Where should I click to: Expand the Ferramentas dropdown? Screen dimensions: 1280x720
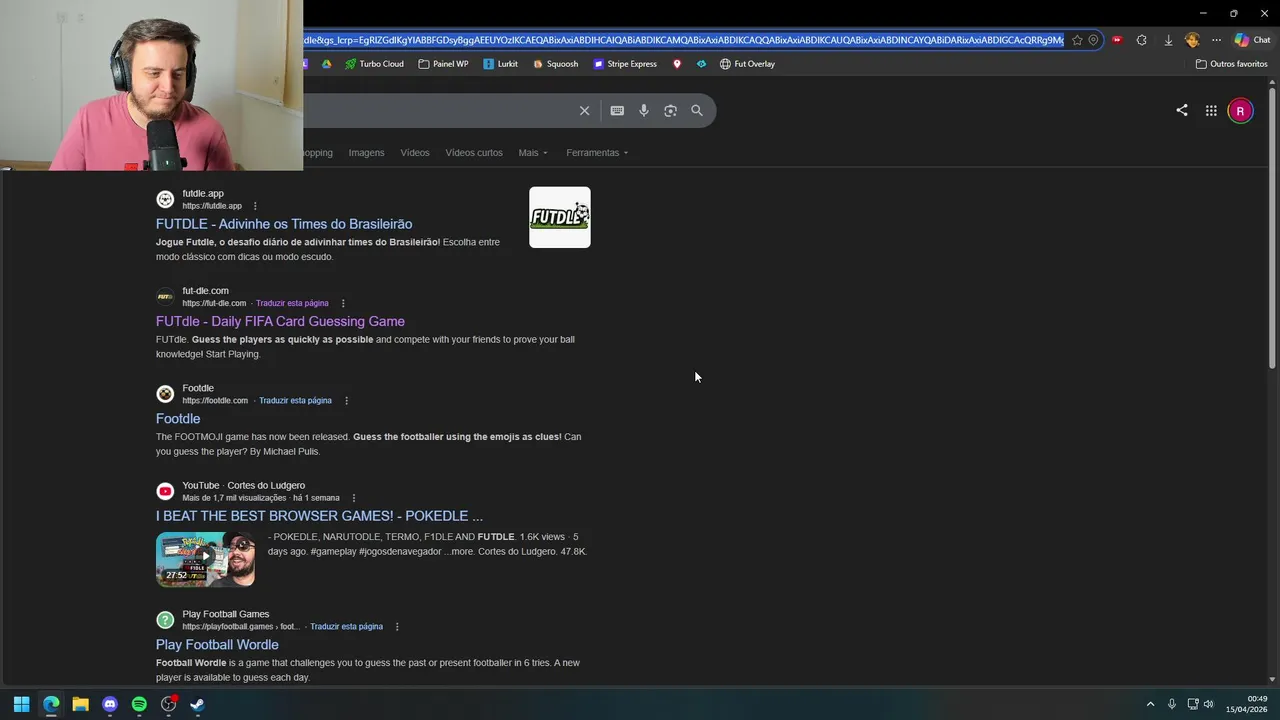[597, 153]
